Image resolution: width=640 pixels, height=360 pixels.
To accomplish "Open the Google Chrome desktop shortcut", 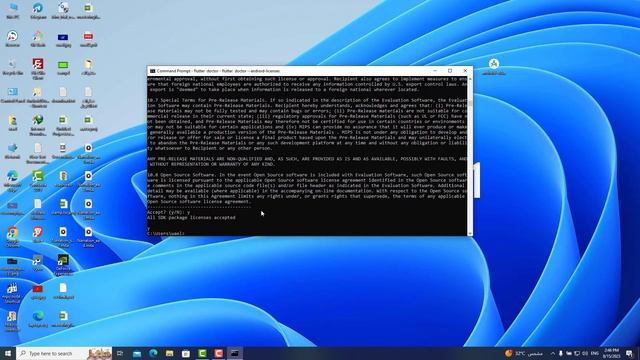I will (13, 236).
